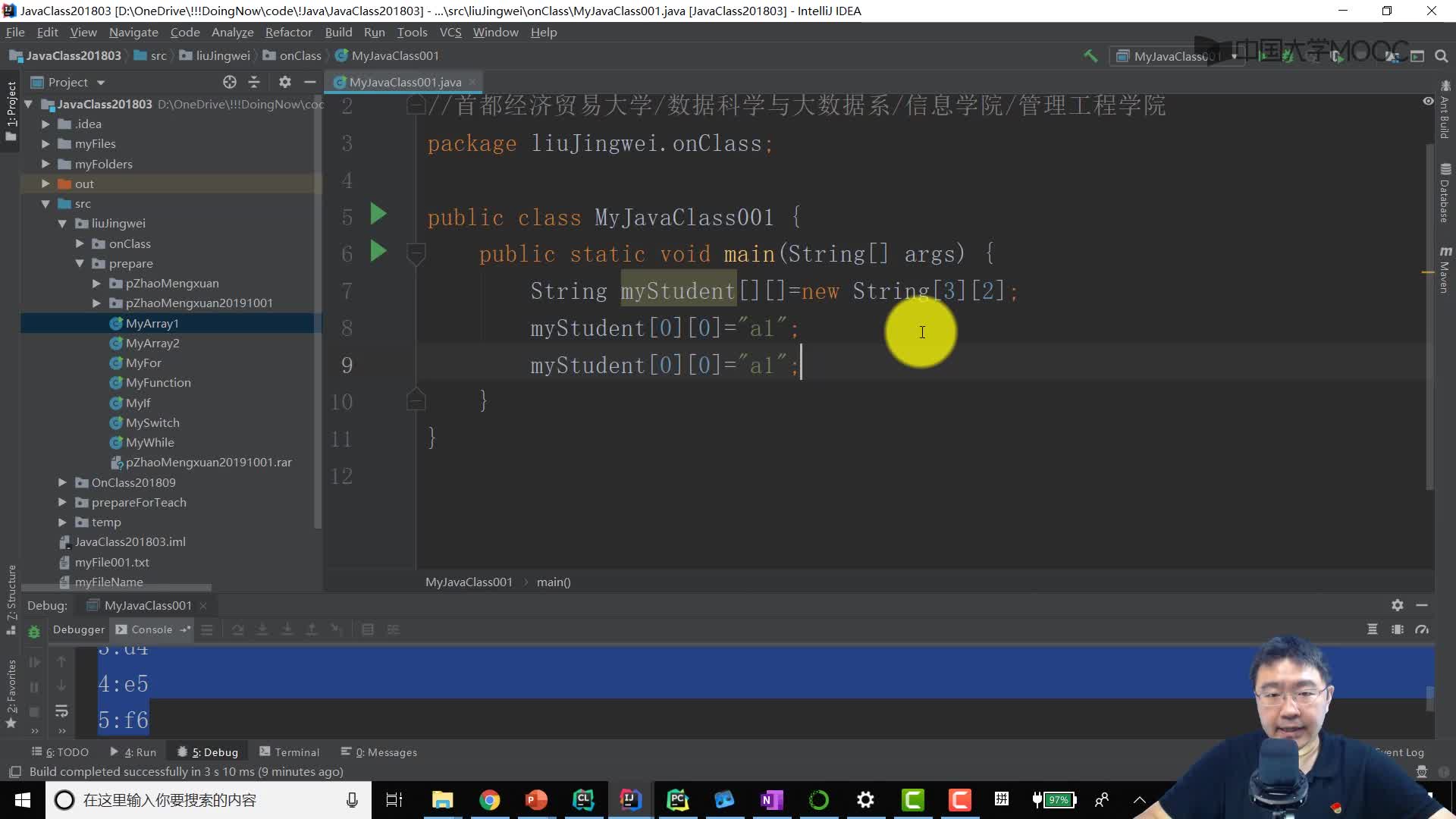This screenshot has width=1456, height=819.
Task: Click the Run Anything icon in top toolbar
Action: click(x=1417, y=56)
